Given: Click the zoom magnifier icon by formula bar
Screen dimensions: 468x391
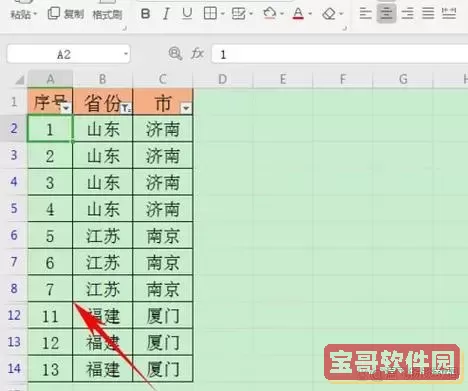Looking at the screenshot, I should click(x=175, y=53).
